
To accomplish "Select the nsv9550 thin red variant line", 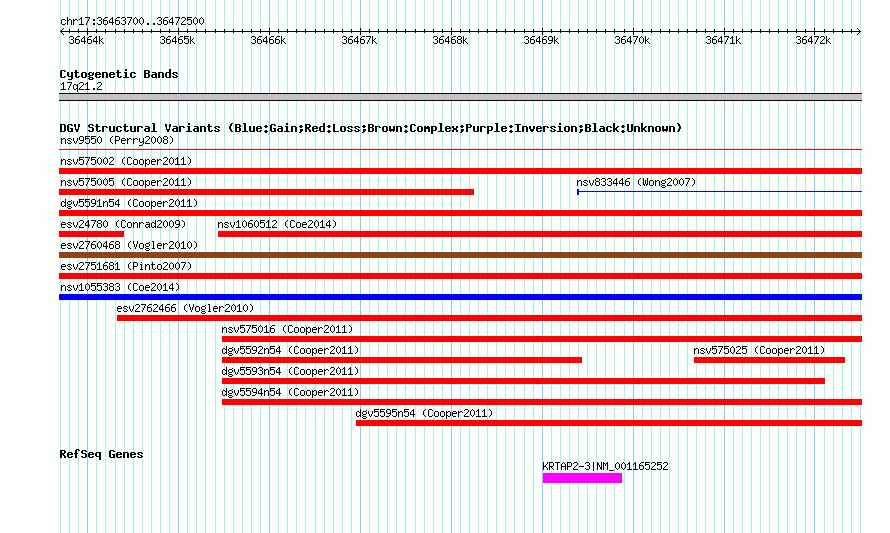I will [460, 150].
